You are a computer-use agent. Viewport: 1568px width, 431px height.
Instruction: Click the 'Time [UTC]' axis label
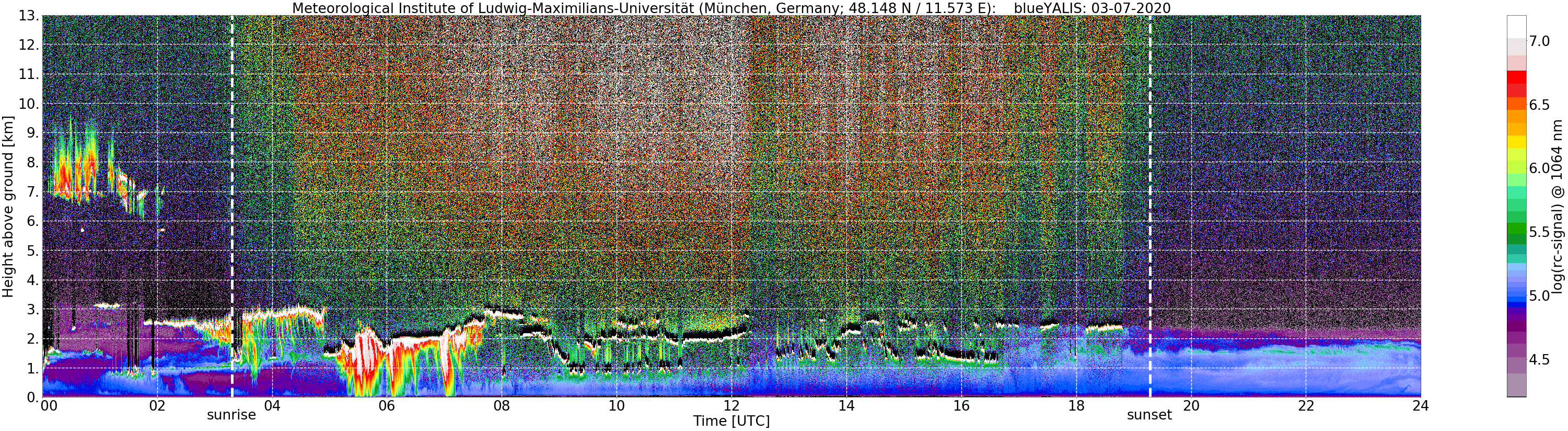point(731,421)
